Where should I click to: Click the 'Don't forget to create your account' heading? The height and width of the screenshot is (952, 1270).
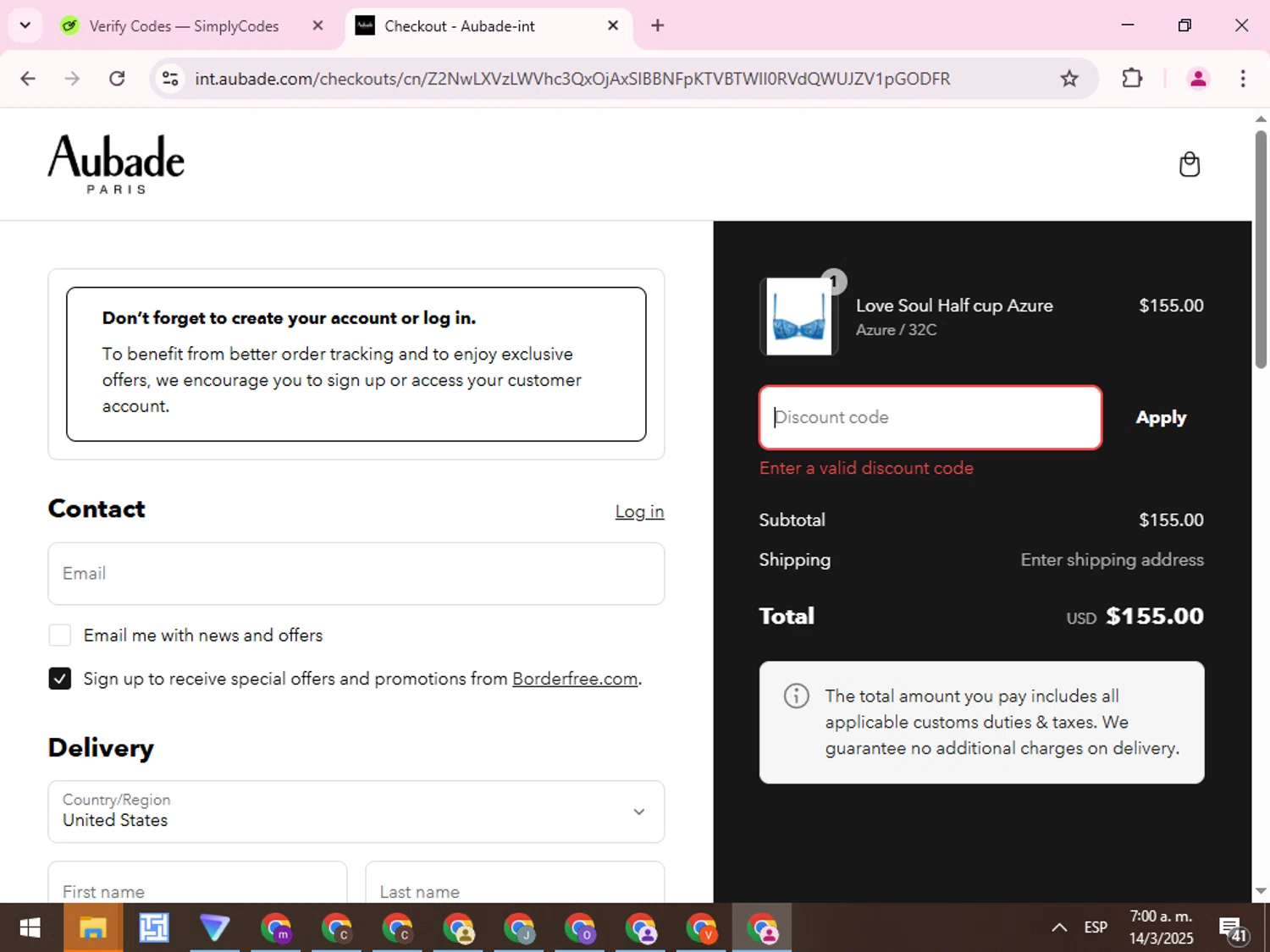point(289,318)
